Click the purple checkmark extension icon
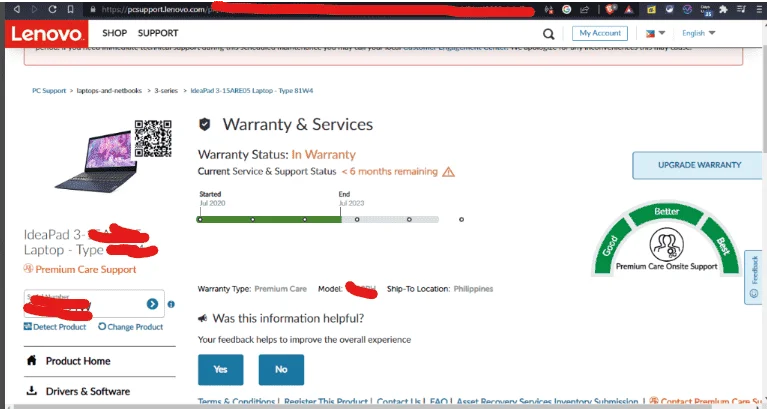This screenshot has height=409, width=767. coord(687,9)
